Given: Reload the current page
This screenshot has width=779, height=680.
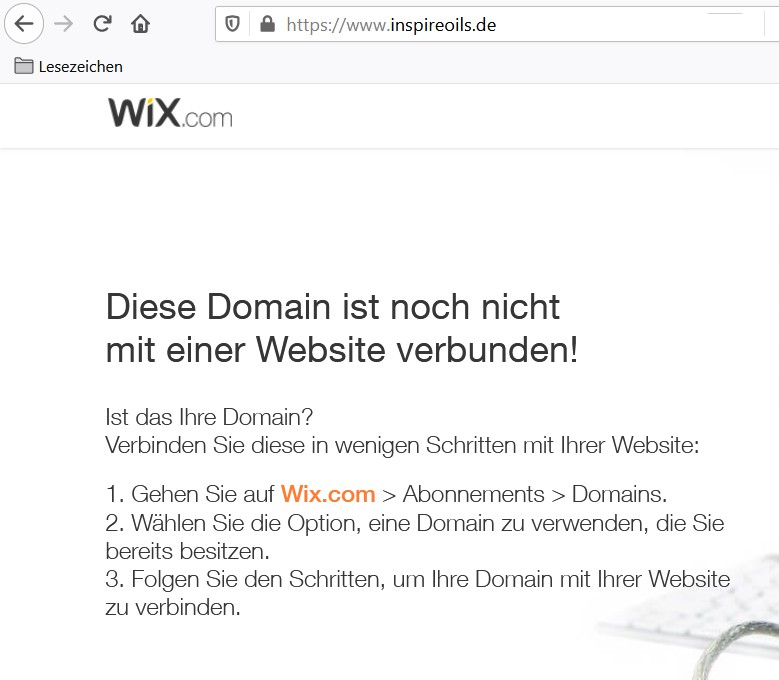Looking at the screenshot, I should coord(102,24).
